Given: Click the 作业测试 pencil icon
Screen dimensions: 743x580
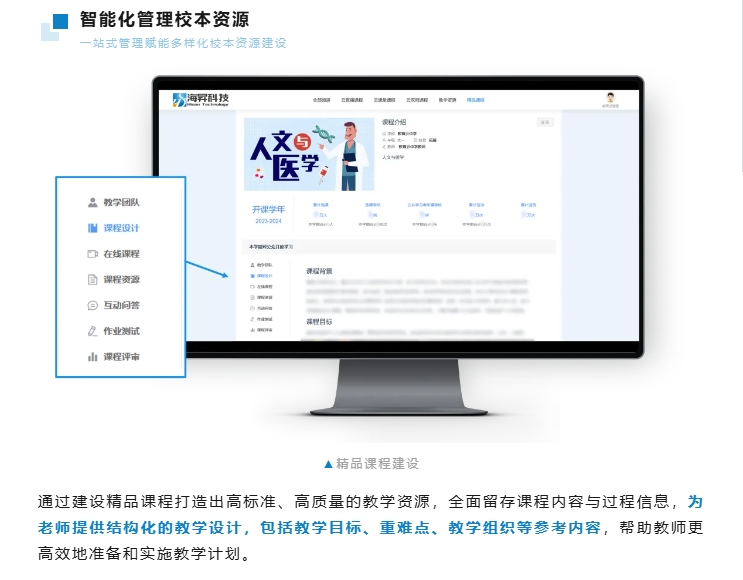Looking at the screenshot, I should coord(93,331).
